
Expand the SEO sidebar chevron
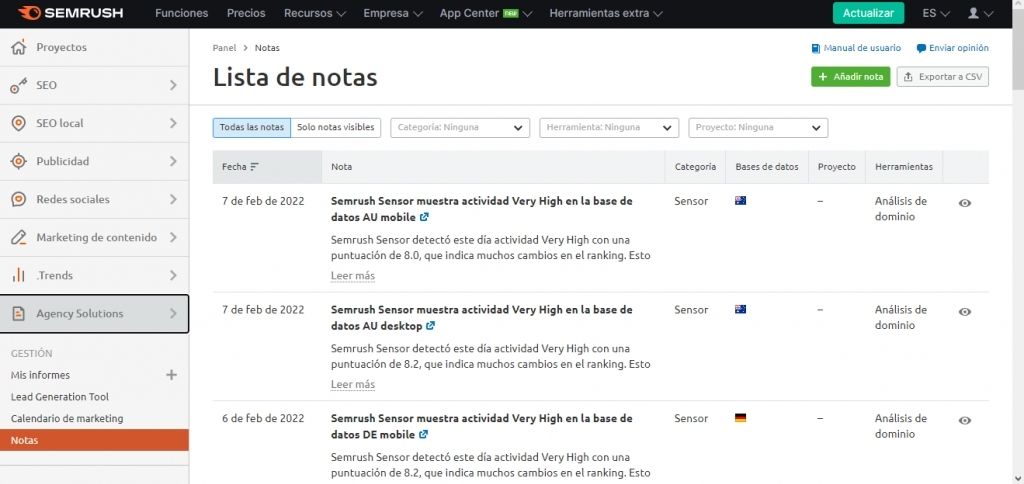click(173, 85)
